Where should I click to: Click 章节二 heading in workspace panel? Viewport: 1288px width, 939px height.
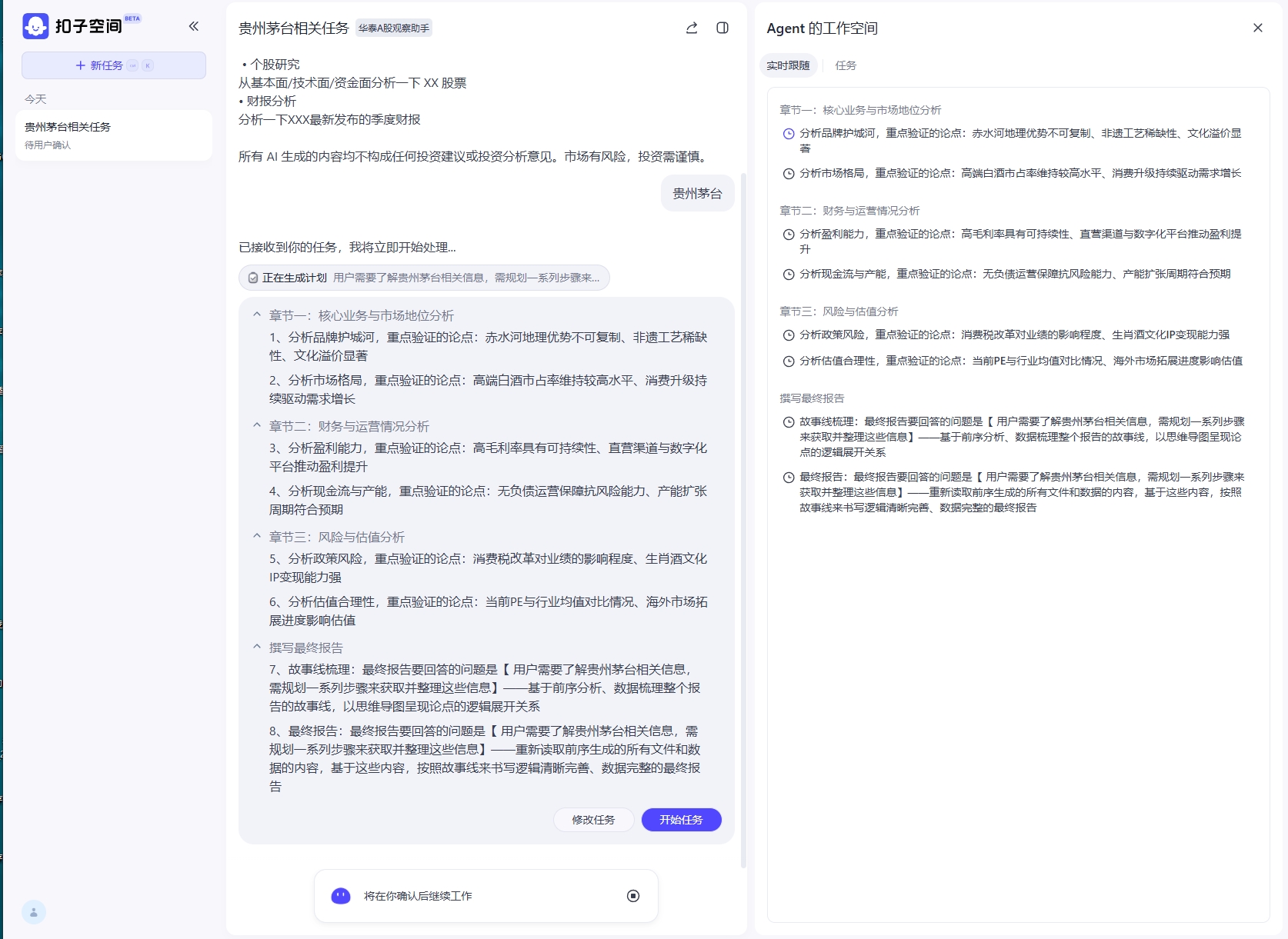(849, 211)
